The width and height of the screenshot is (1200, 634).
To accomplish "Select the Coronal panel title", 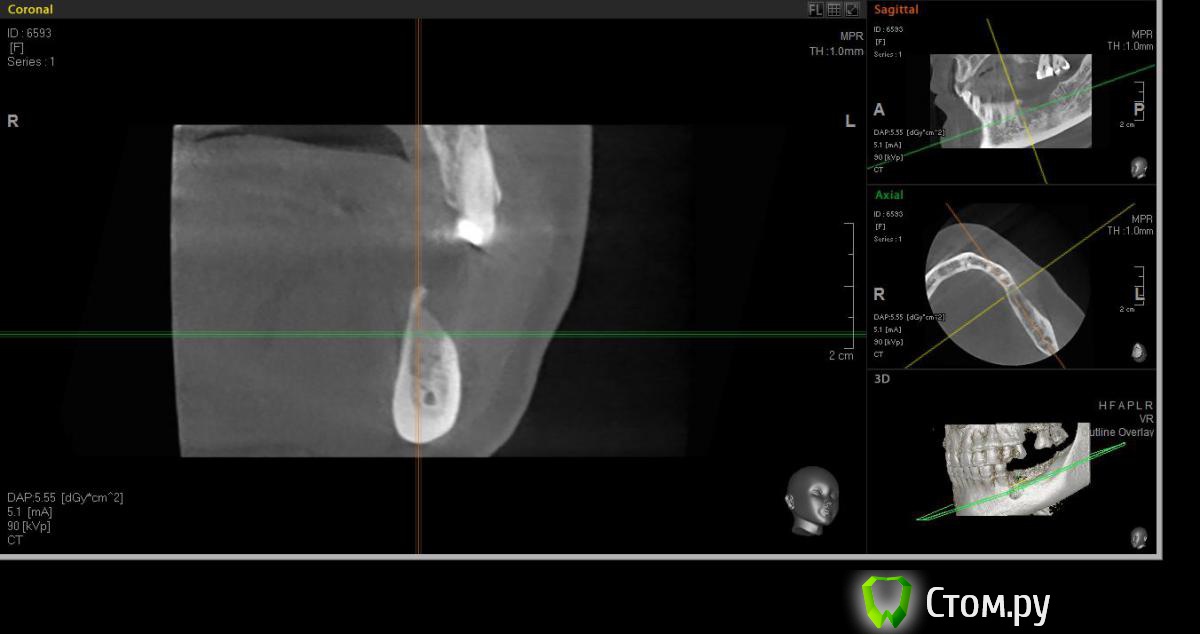I will coord(31,9).
